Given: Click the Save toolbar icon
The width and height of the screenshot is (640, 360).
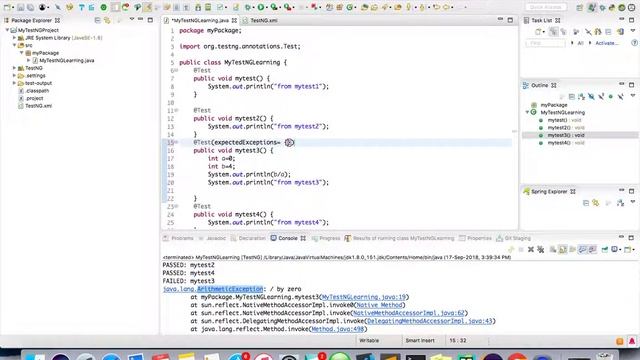Looking at the screenshot, I should [20, 7].
